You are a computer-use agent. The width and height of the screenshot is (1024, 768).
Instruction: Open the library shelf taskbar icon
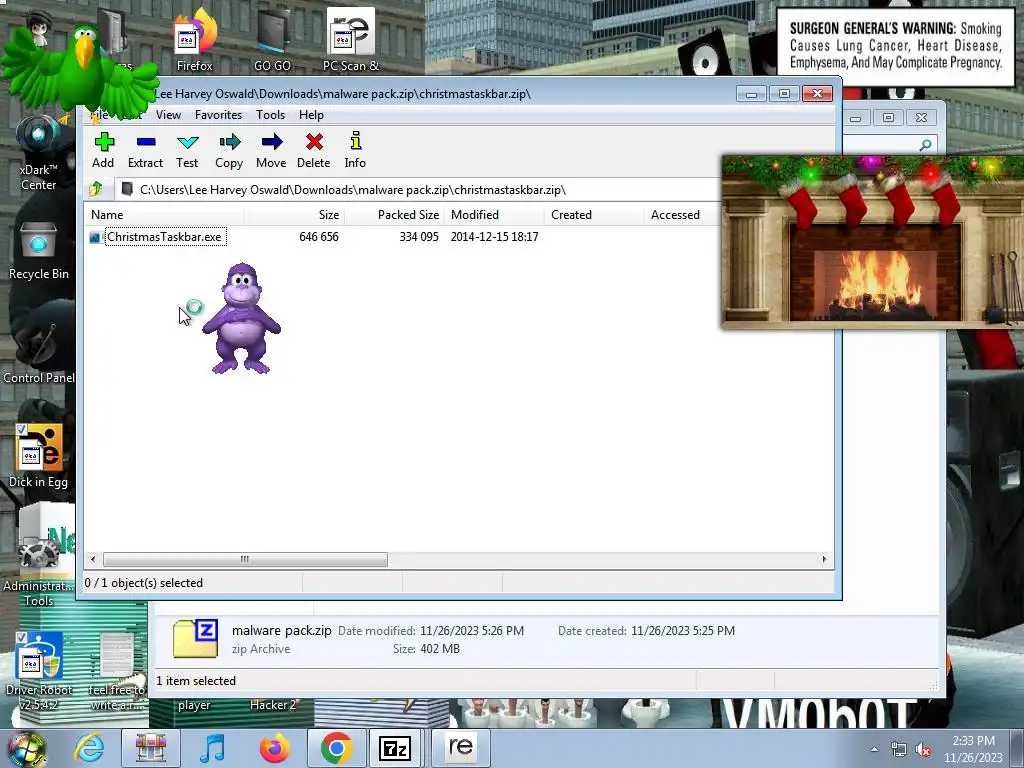tap(151, 748)
